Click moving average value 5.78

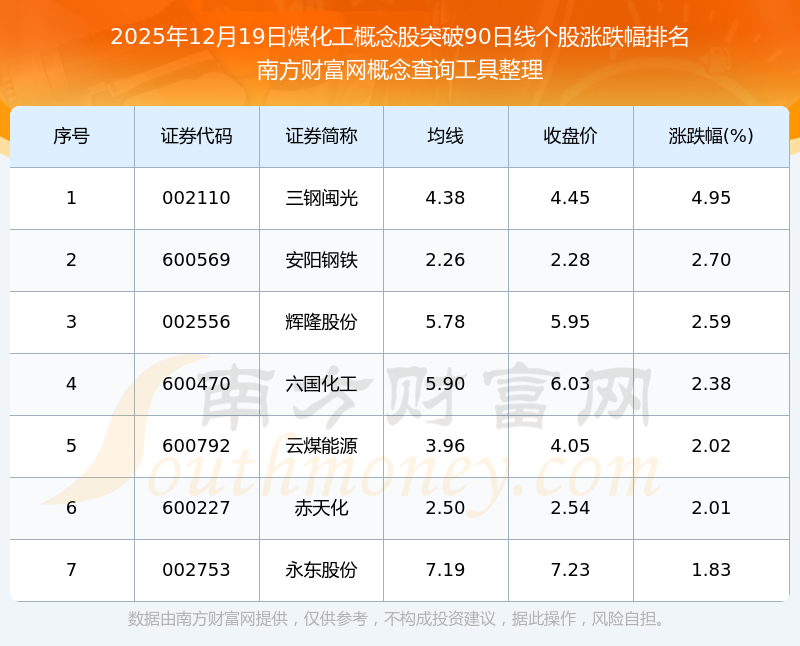[x=445, y=322]
